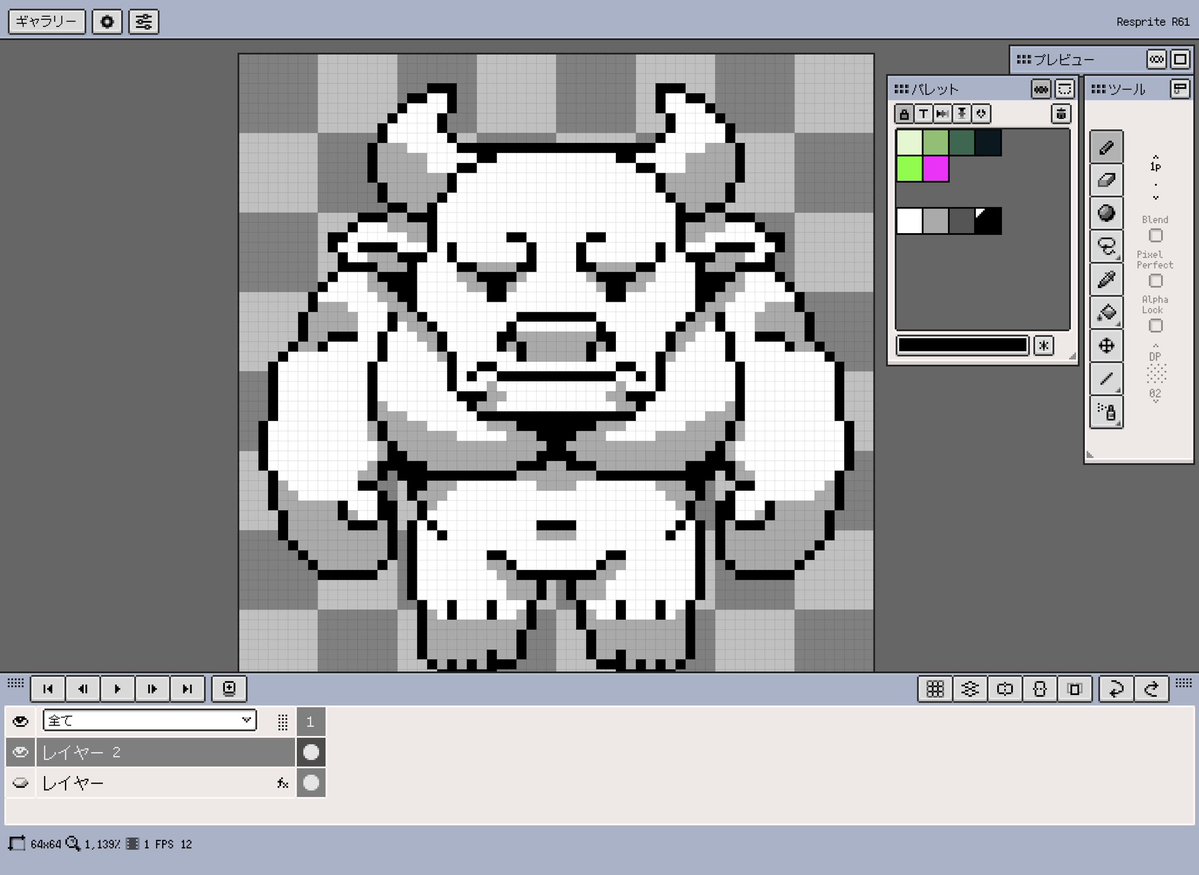Select the Move tool
Viewport: 1199px width, 875px height.
1106,346
